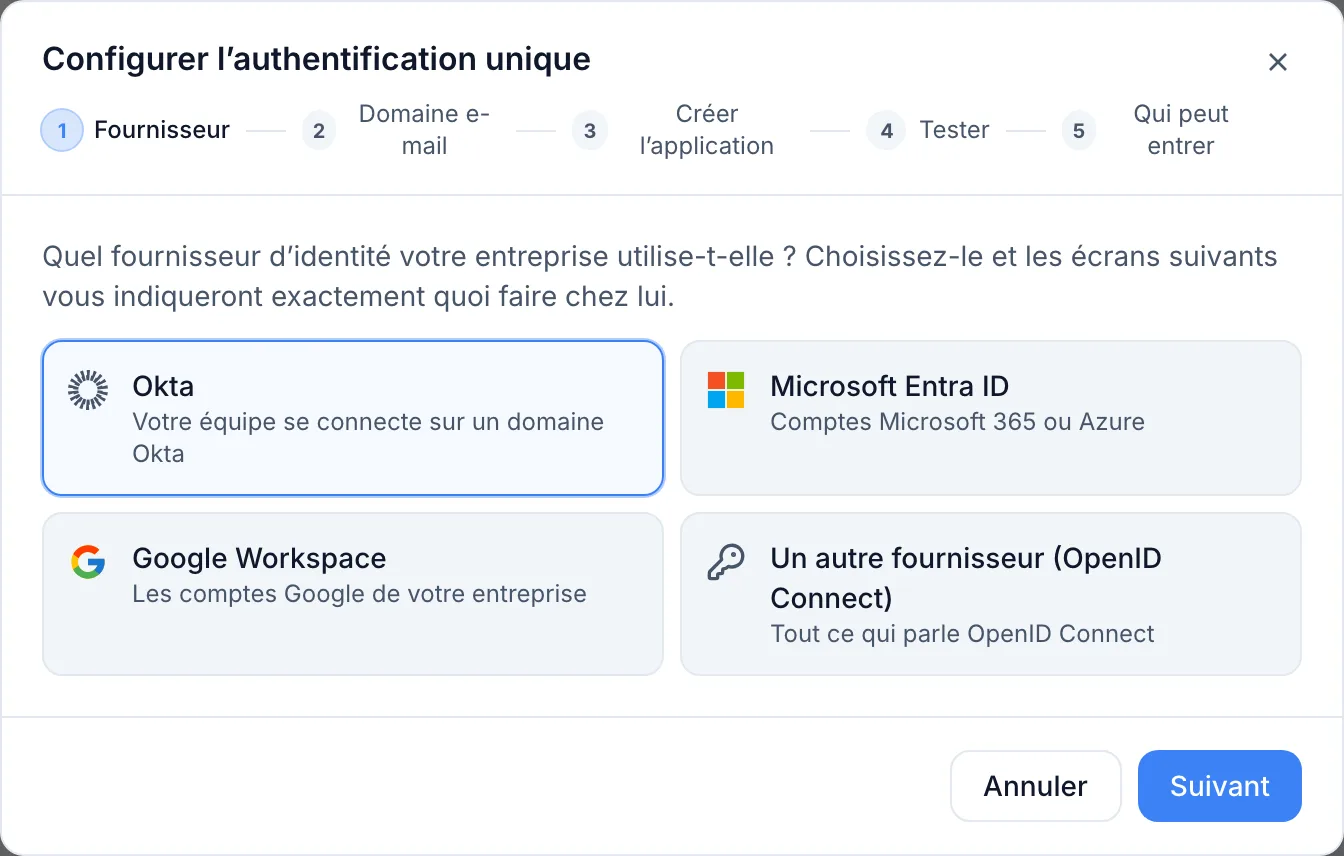Screen dimensions: 1344x856
Task: Choose the Microsoft Entra ID provider card
Action: [991, 418]
